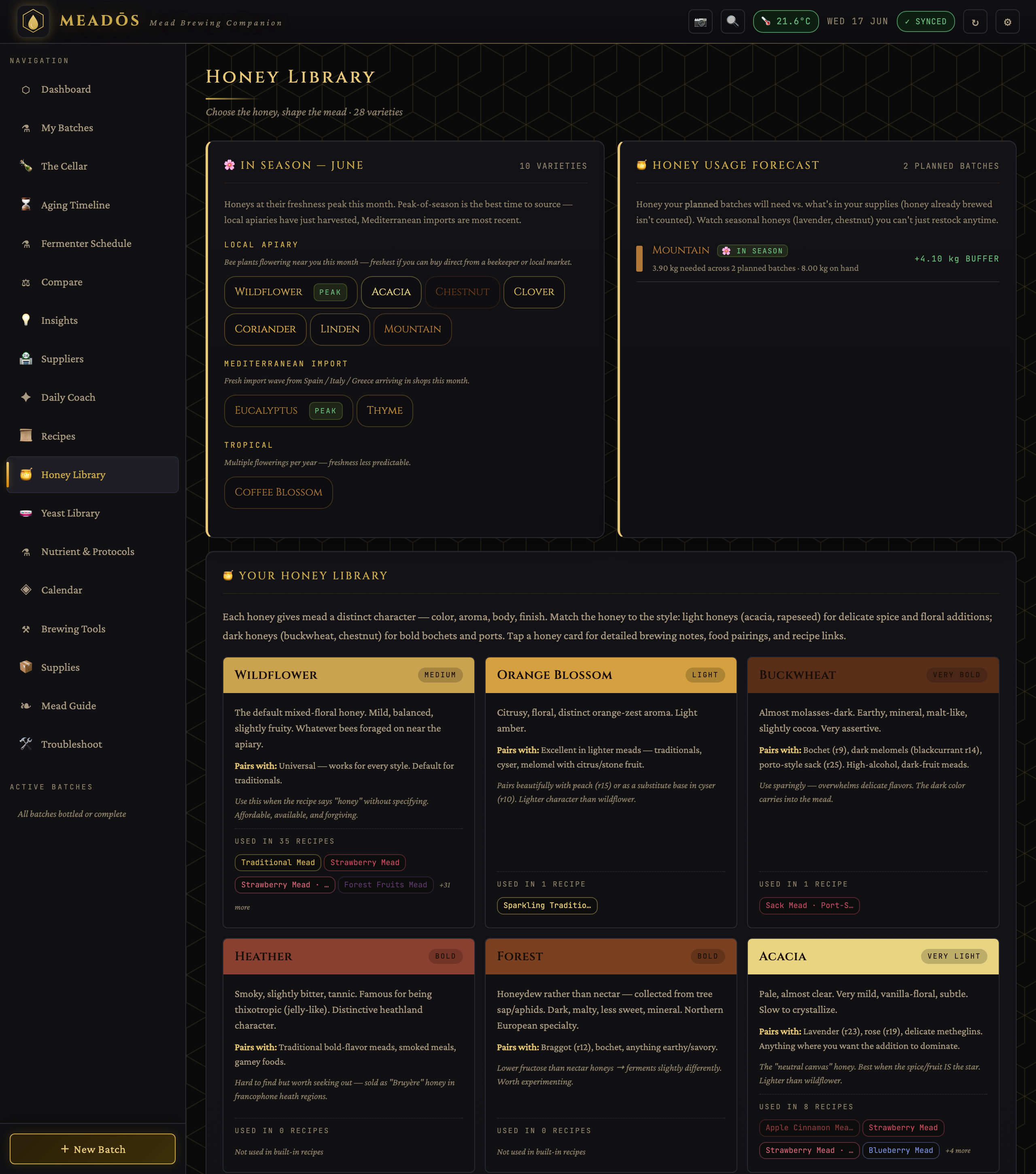Click the Nutrient & Protocols flask icon

(x=26, y=551)
